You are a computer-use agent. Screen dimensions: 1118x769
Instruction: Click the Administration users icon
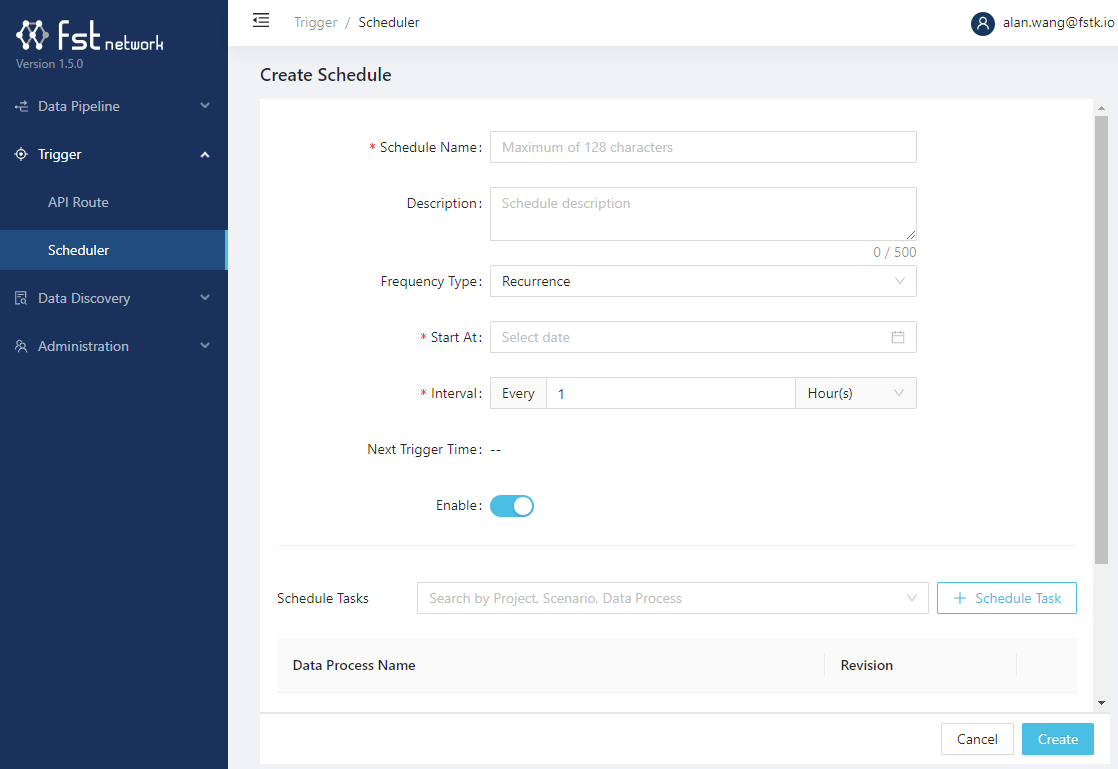point(22,347)
